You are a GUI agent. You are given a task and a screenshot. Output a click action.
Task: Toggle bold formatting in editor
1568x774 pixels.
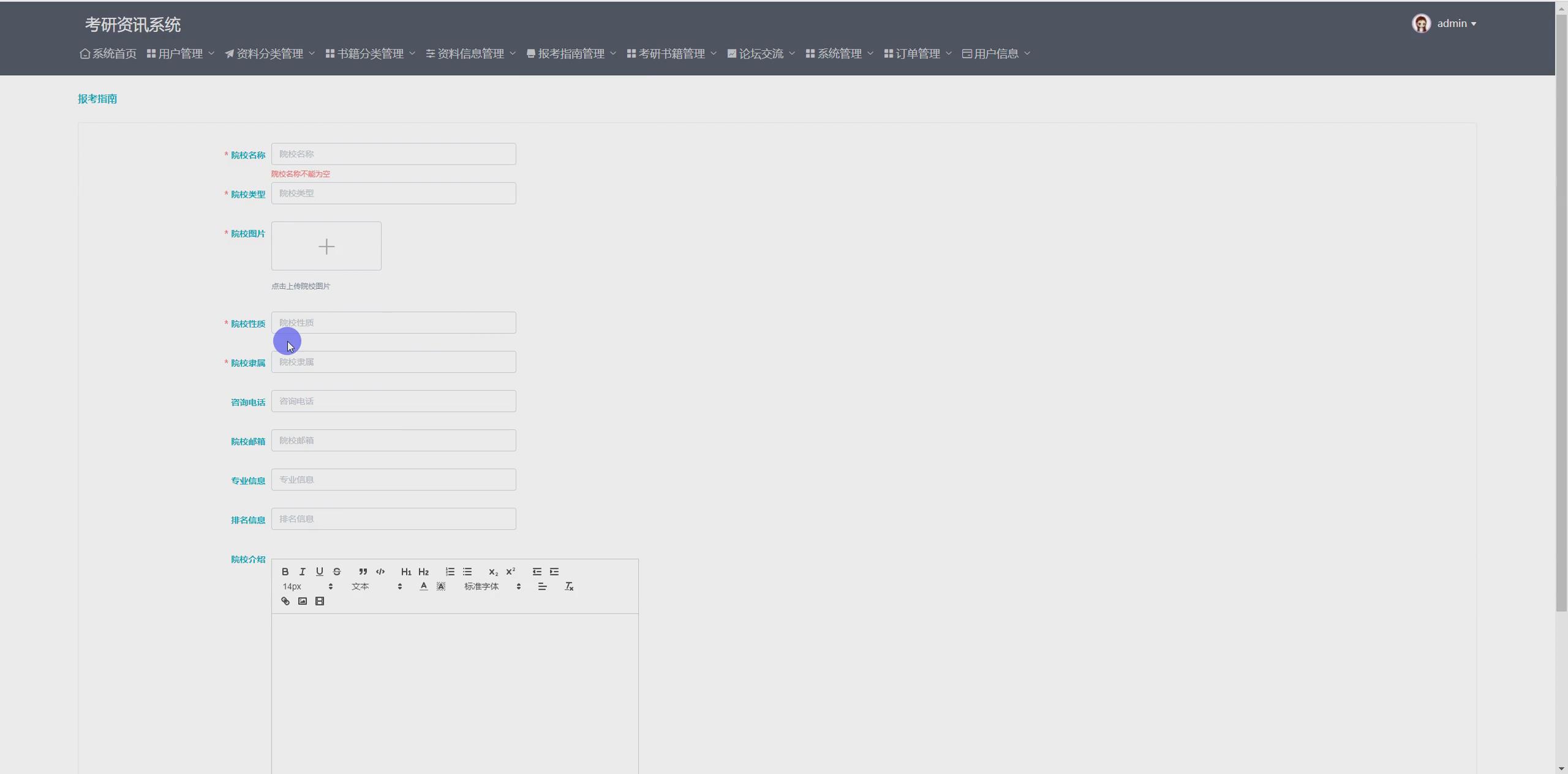pos(285,571)
